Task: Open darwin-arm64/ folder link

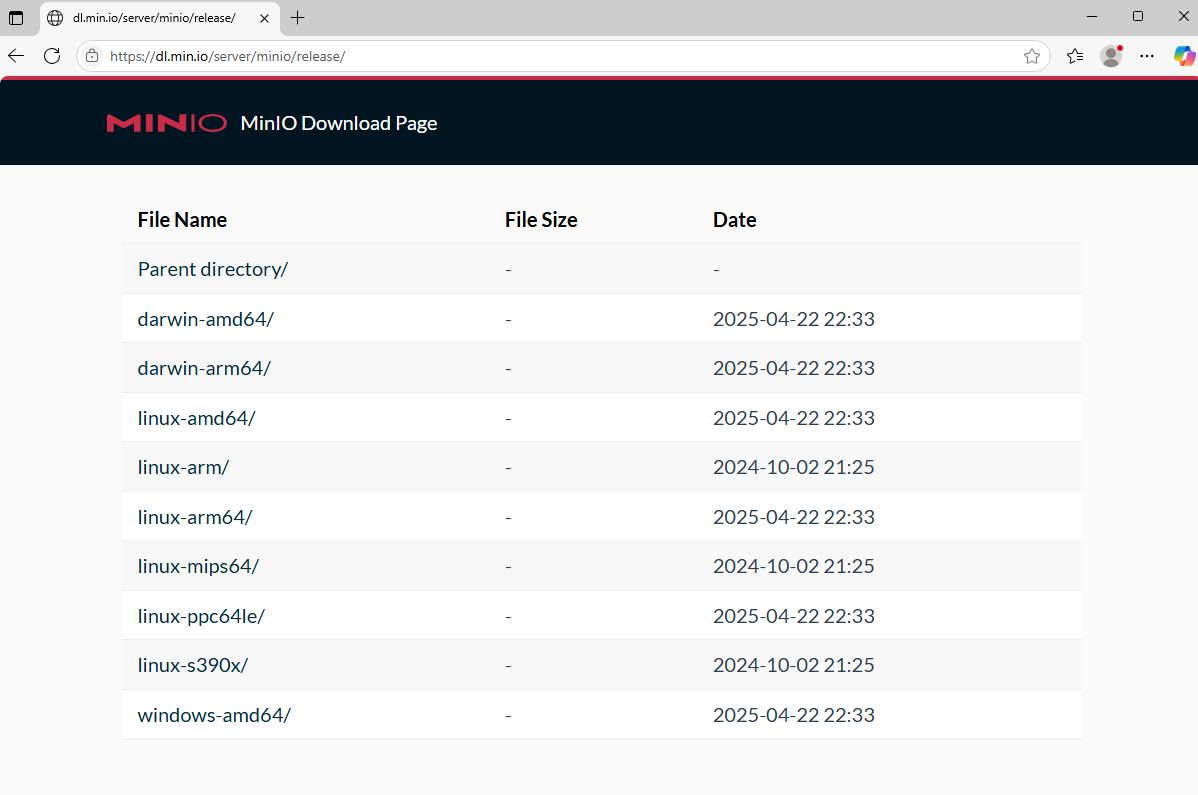Action: 204,368
